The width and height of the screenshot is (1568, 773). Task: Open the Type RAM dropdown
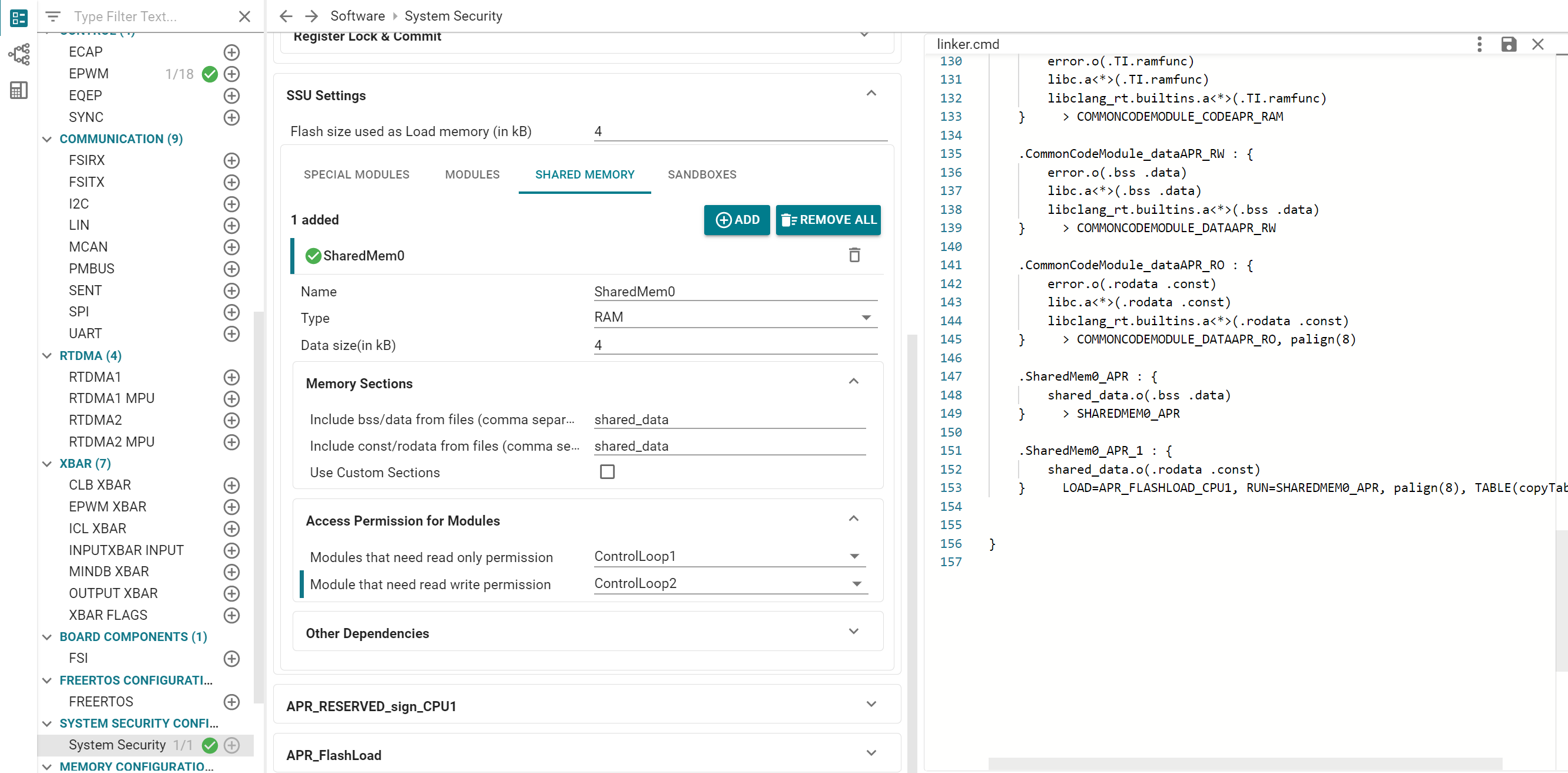click(x=735, y=318)
